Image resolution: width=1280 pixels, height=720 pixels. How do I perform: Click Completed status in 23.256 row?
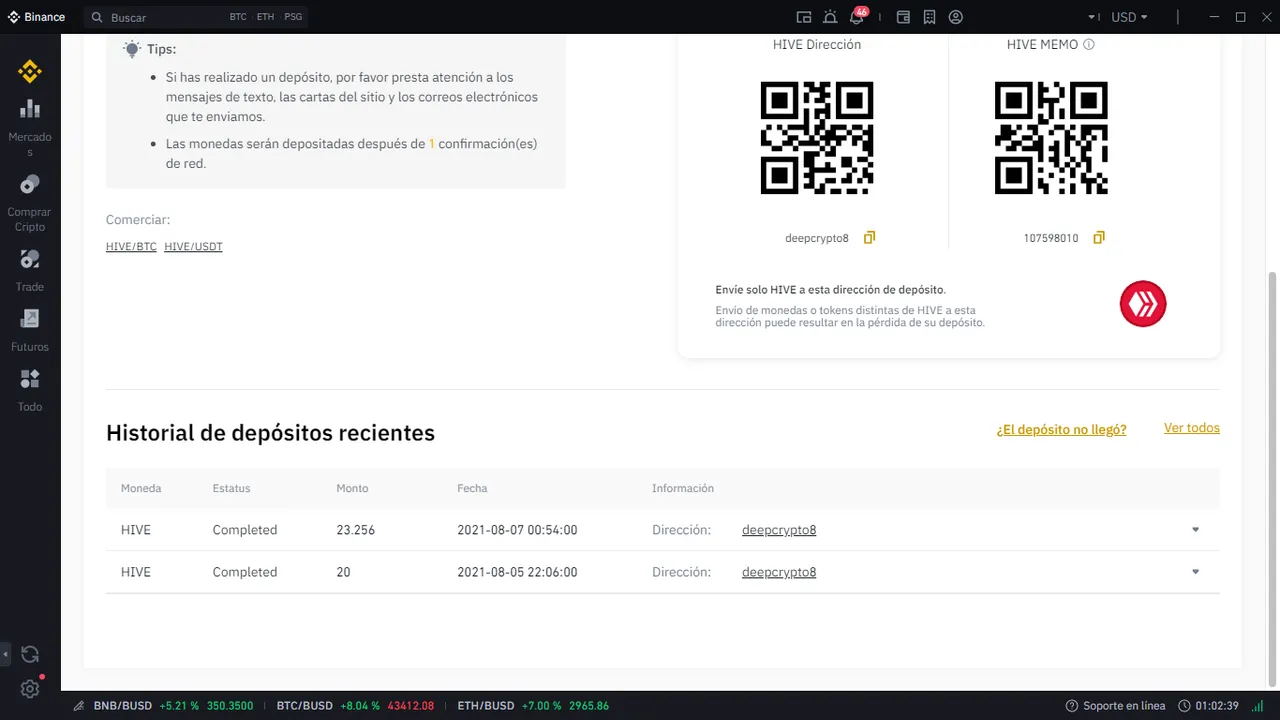point(245,530)
